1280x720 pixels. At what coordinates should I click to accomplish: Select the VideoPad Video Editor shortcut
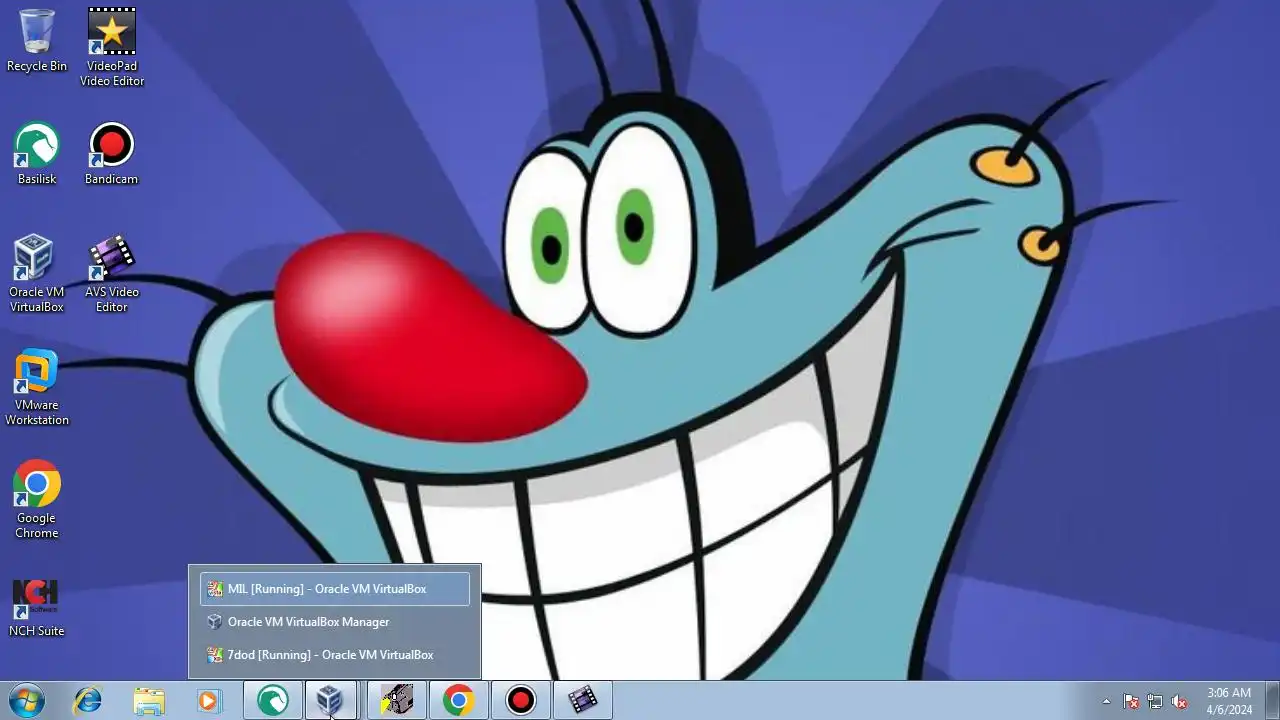[x=112, y=47]
